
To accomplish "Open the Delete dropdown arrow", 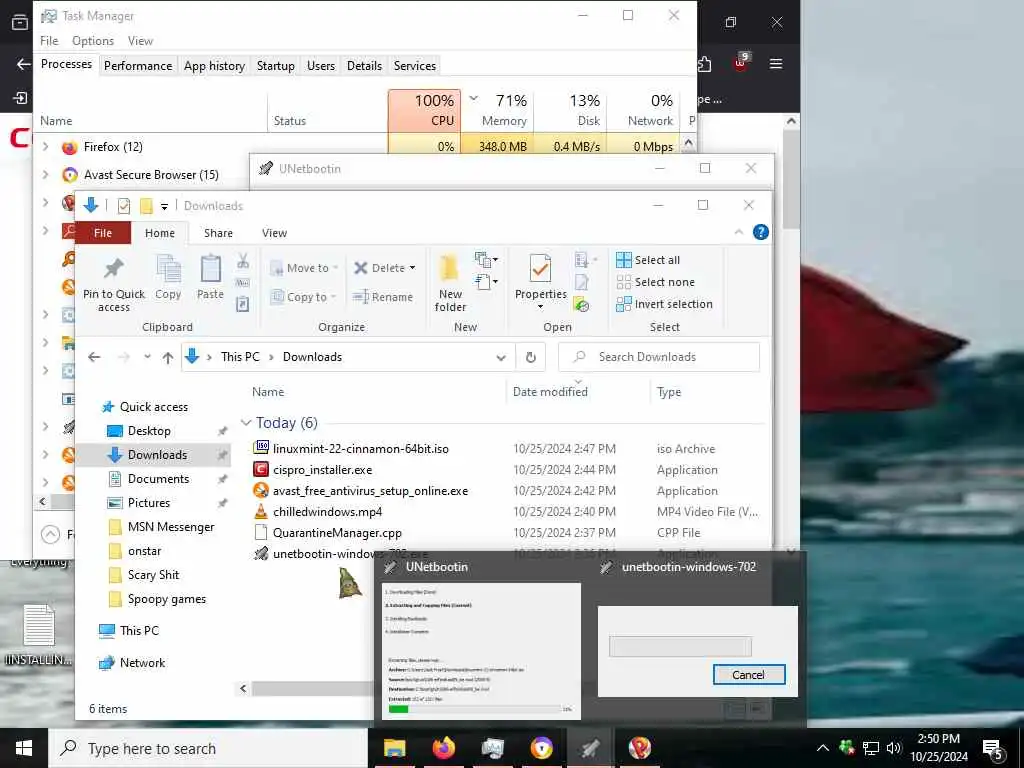I will tap(412, 268).
